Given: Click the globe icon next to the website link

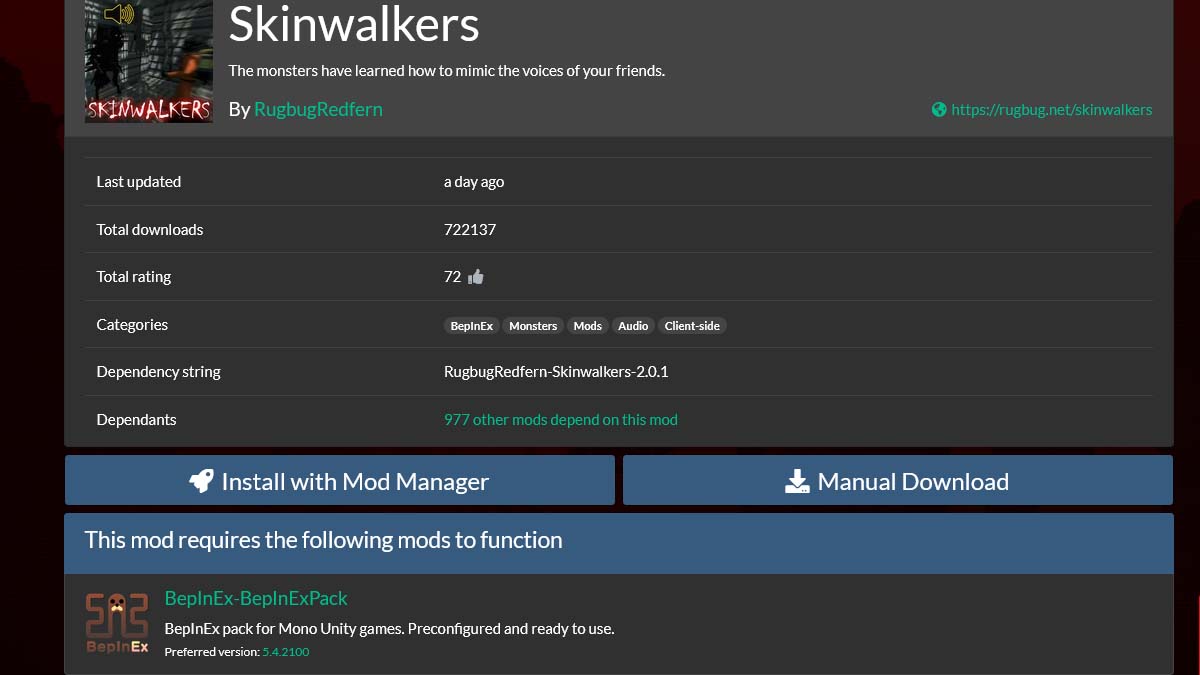Looking at the screenshot, I should click(938, 110).
